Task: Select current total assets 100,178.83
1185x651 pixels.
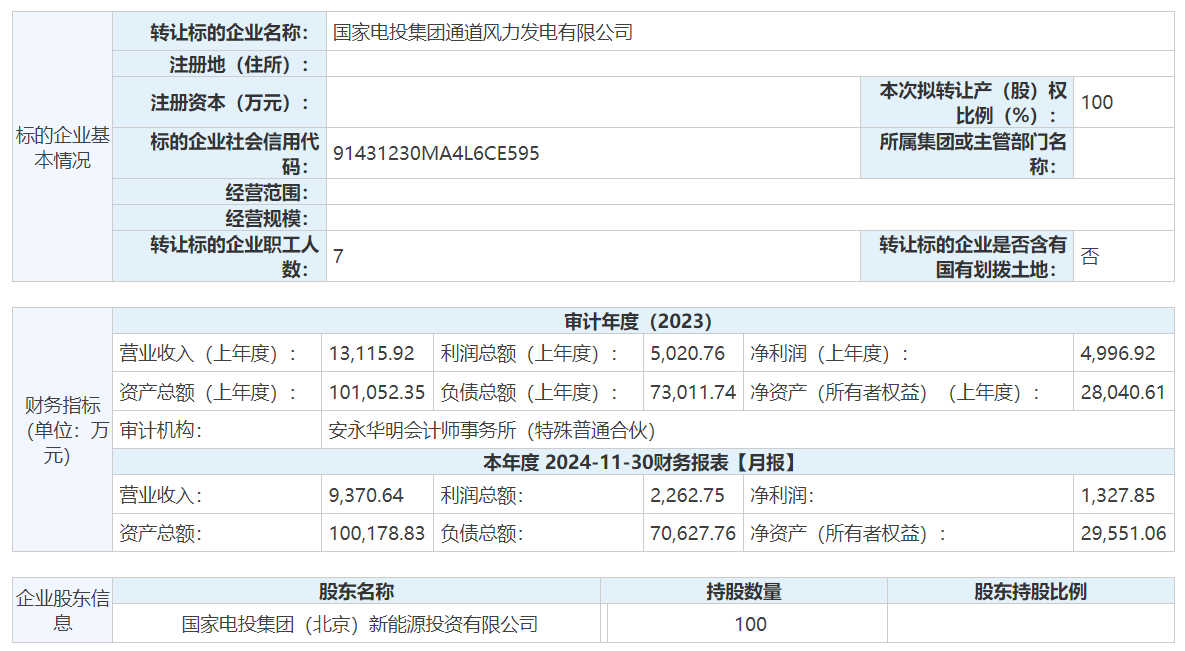Action: pyautogui.click(x=377, y=533)
